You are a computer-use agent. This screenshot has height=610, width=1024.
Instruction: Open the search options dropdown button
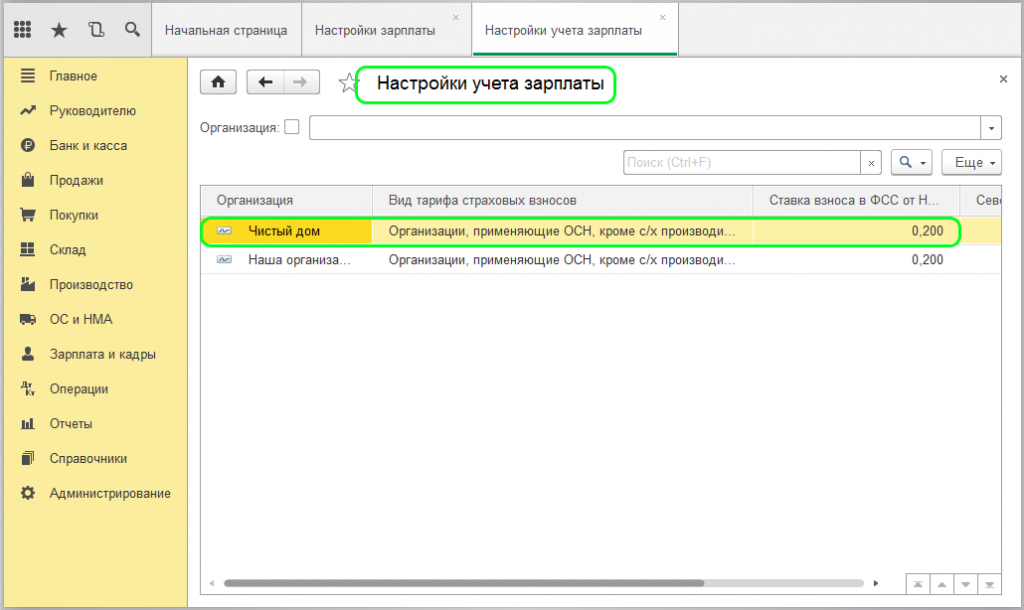coord(912,163)
